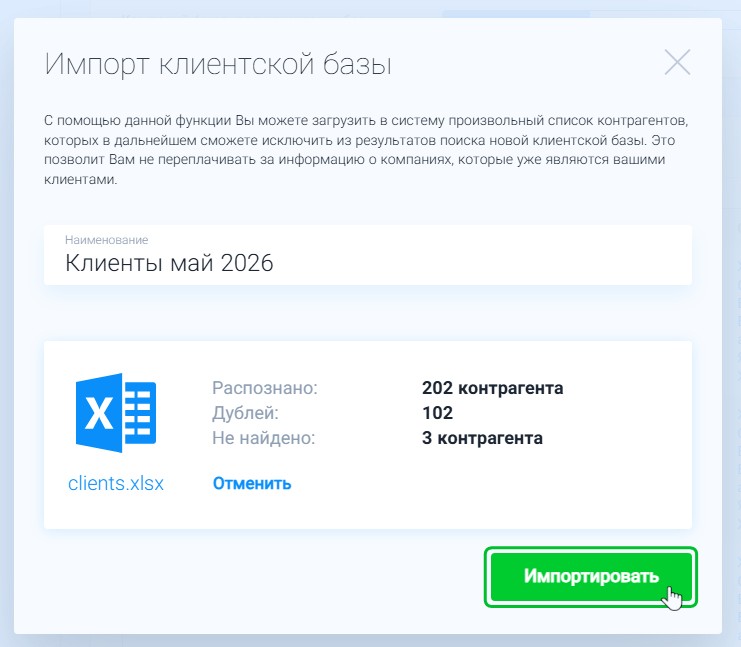The image size is (741, 647).
Task: Click the Дублей: label
Action: pos(245,413)
